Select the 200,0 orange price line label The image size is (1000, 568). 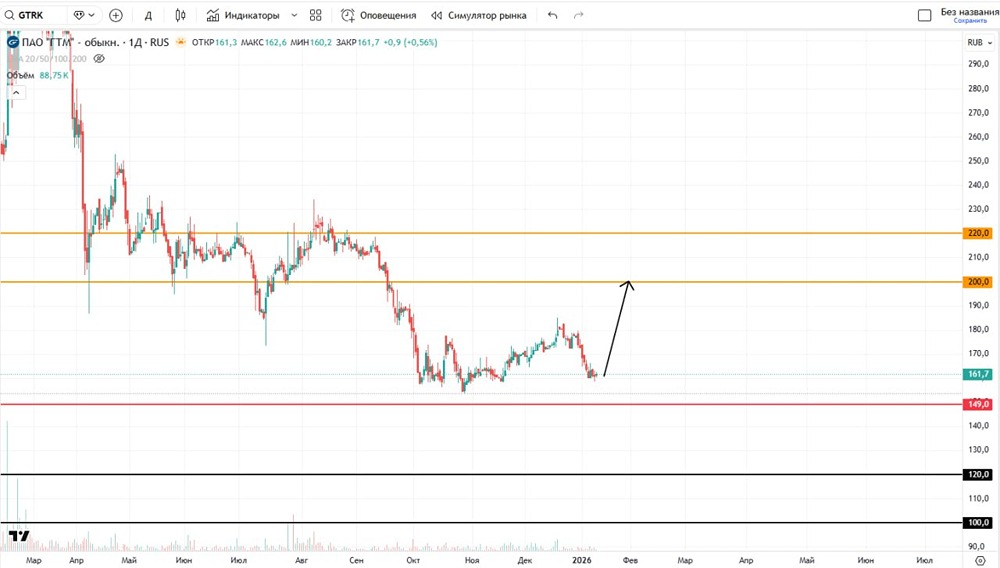(x=978, y=282)
